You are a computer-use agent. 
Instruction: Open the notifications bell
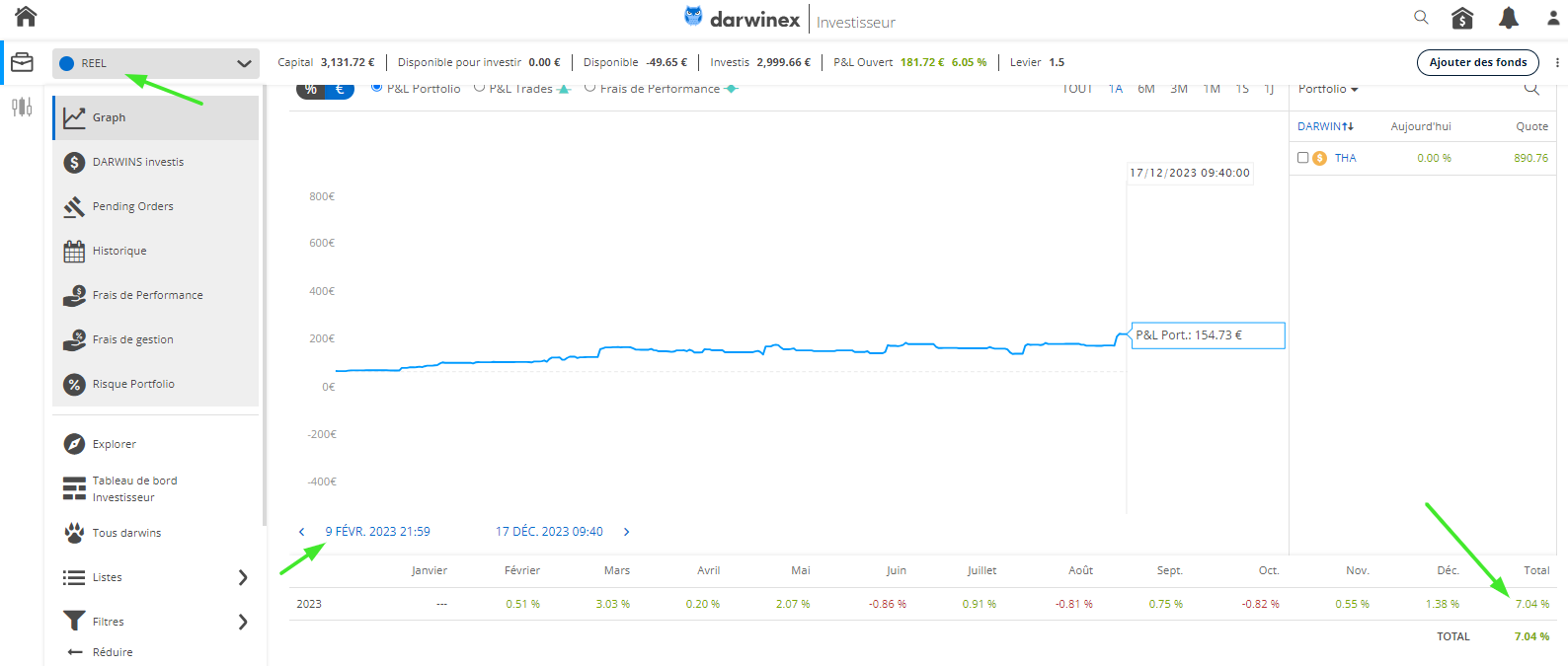click(1509, 18)
